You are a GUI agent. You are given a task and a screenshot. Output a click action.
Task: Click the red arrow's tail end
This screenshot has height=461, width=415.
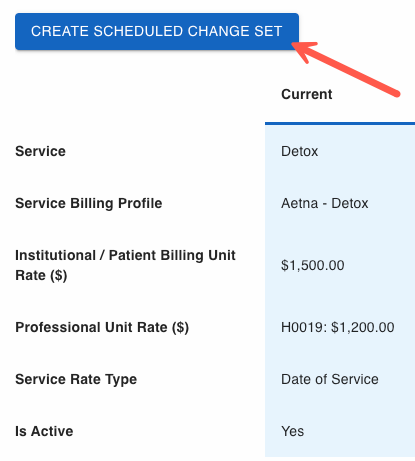point(396,94)
